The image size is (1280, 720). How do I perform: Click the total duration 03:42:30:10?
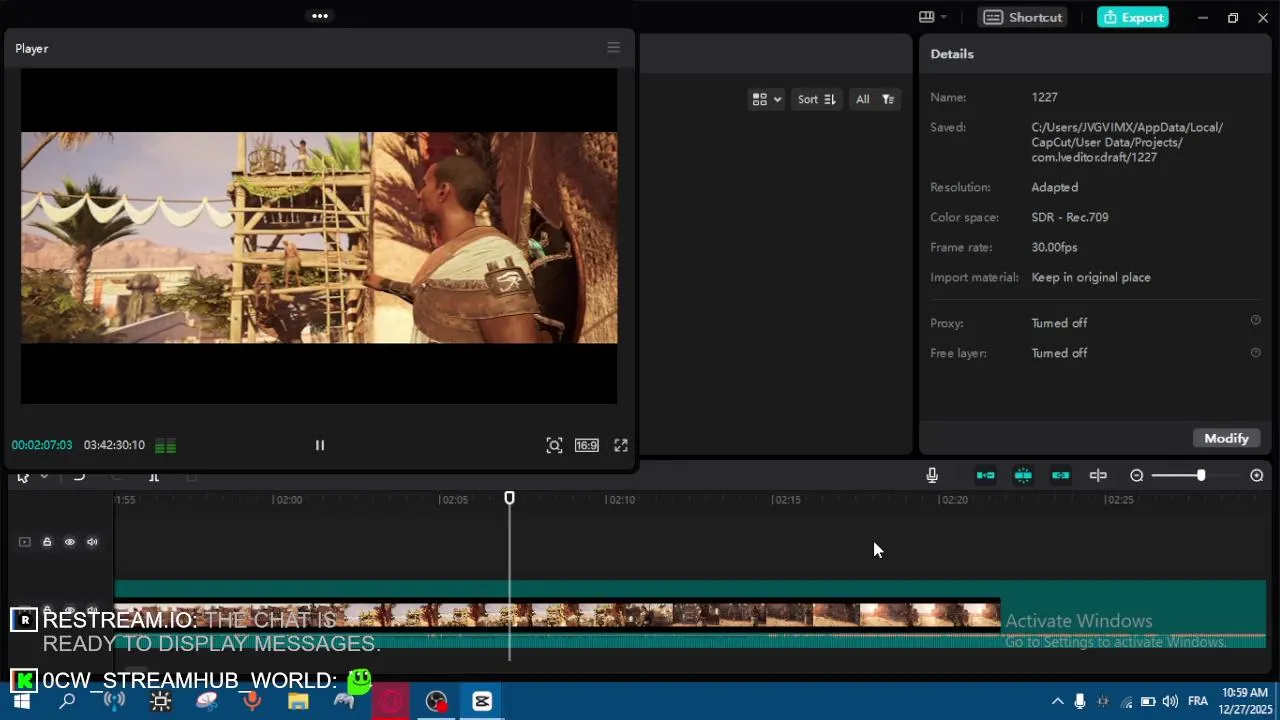pos(114,445)
